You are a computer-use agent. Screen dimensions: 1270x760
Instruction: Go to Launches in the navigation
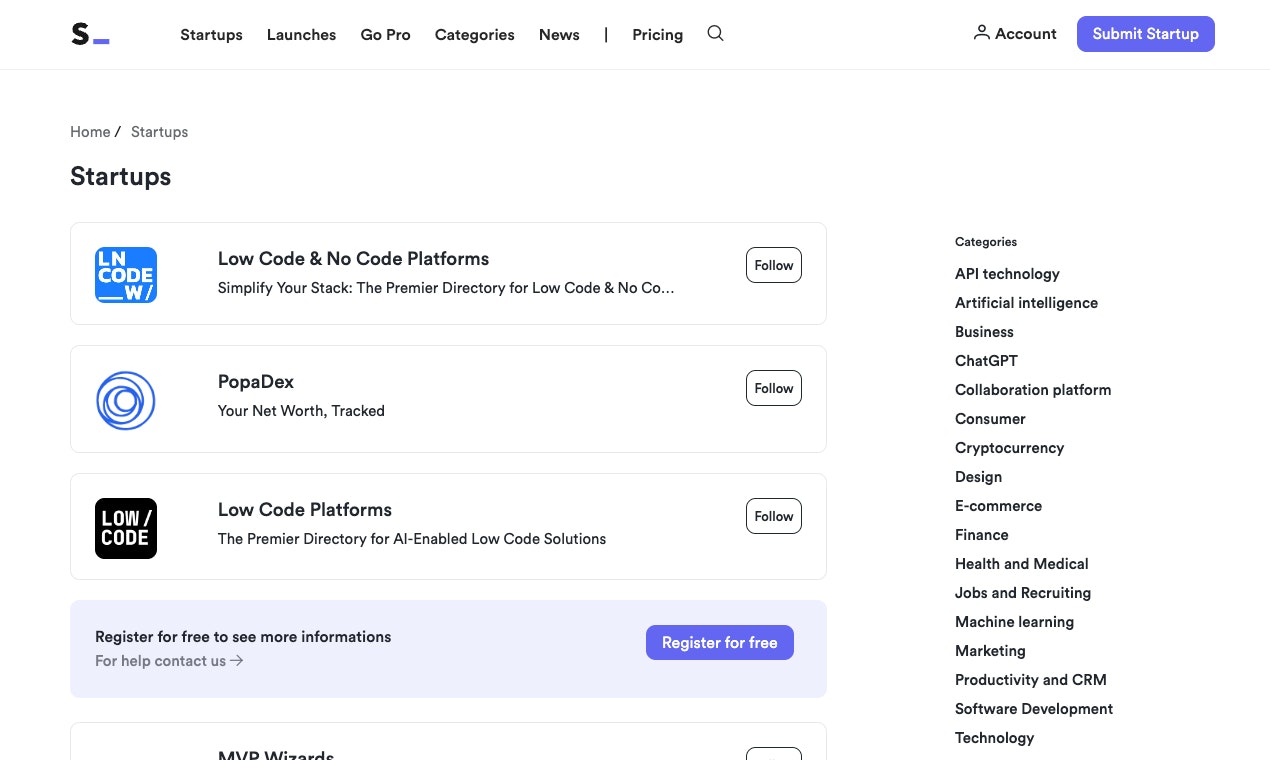tap(301, 34)
